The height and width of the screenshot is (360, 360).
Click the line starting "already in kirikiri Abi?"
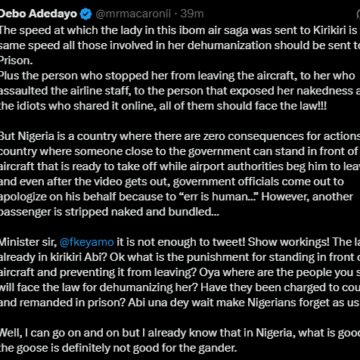[180, 257]
